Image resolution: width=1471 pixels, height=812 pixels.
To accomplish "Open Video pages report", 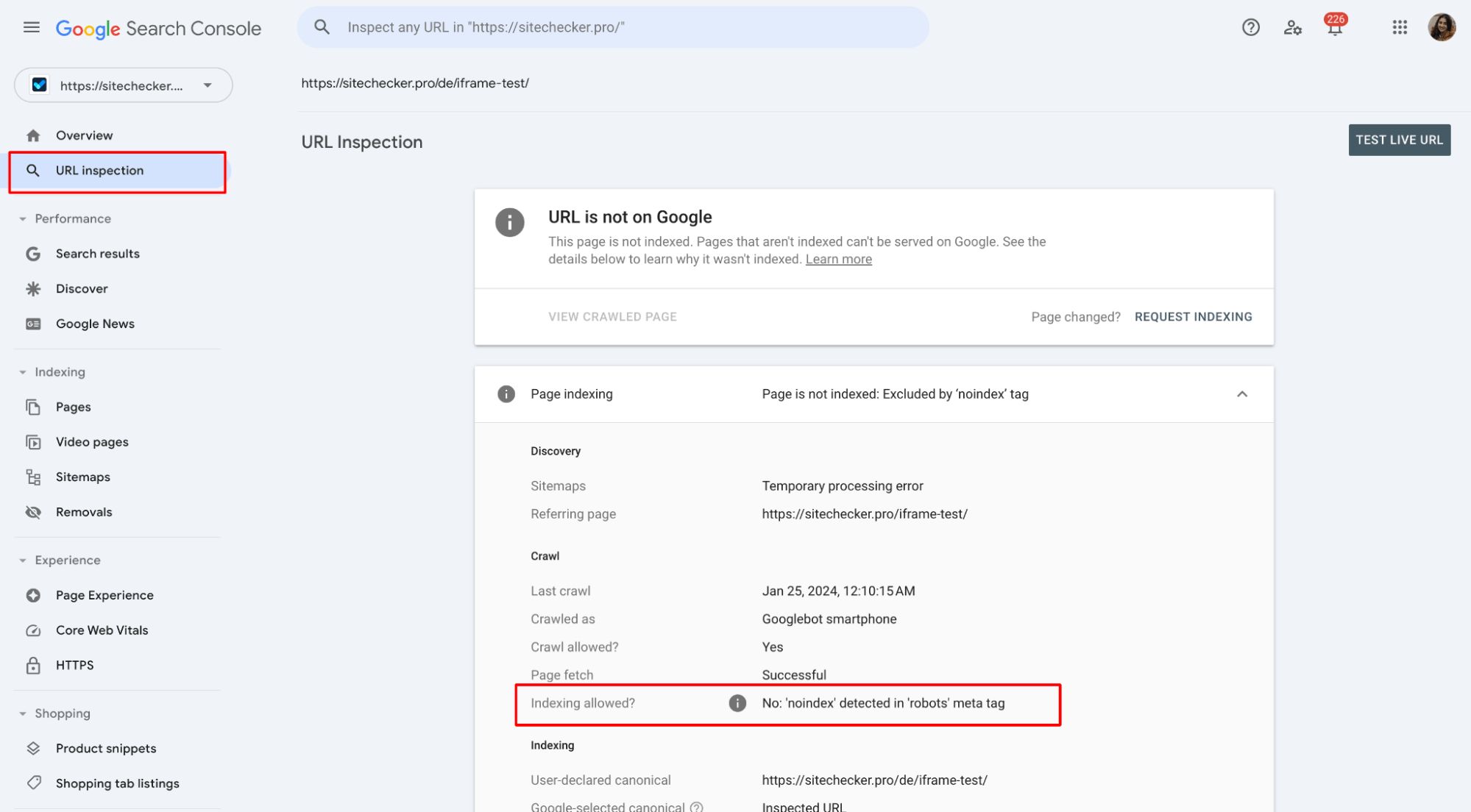I will point(92,442).
